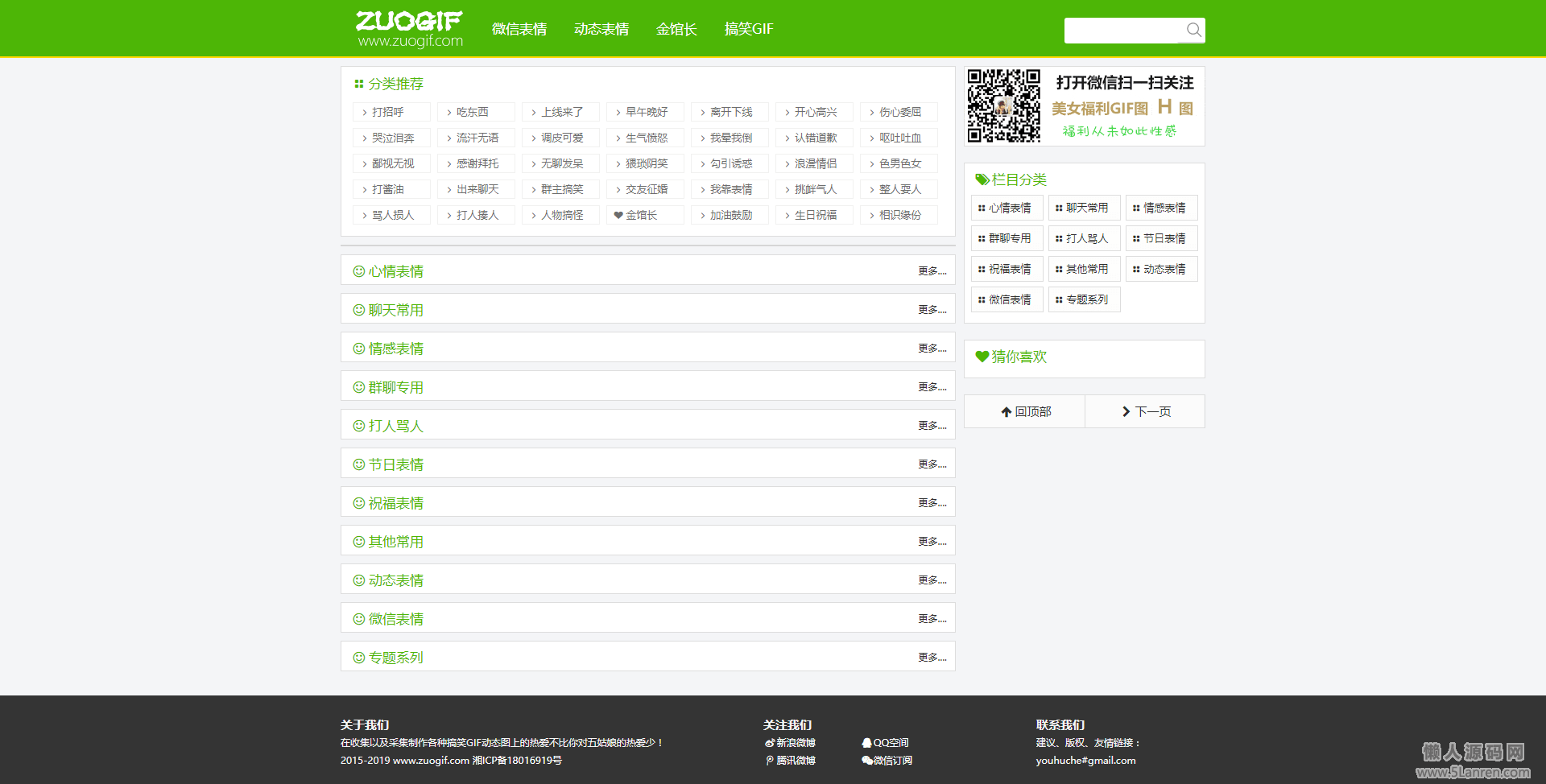The image size is (1546, 784).
Task: Click the 新浪微博 icon in the footer
Action: point(770,743)
